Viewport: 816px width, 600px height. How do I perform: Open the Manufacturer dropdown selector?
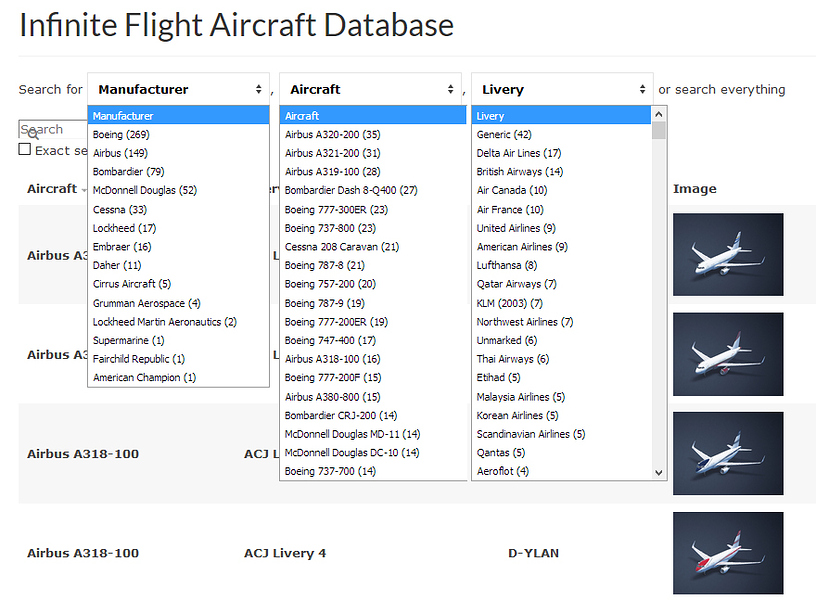coord(178,89)
